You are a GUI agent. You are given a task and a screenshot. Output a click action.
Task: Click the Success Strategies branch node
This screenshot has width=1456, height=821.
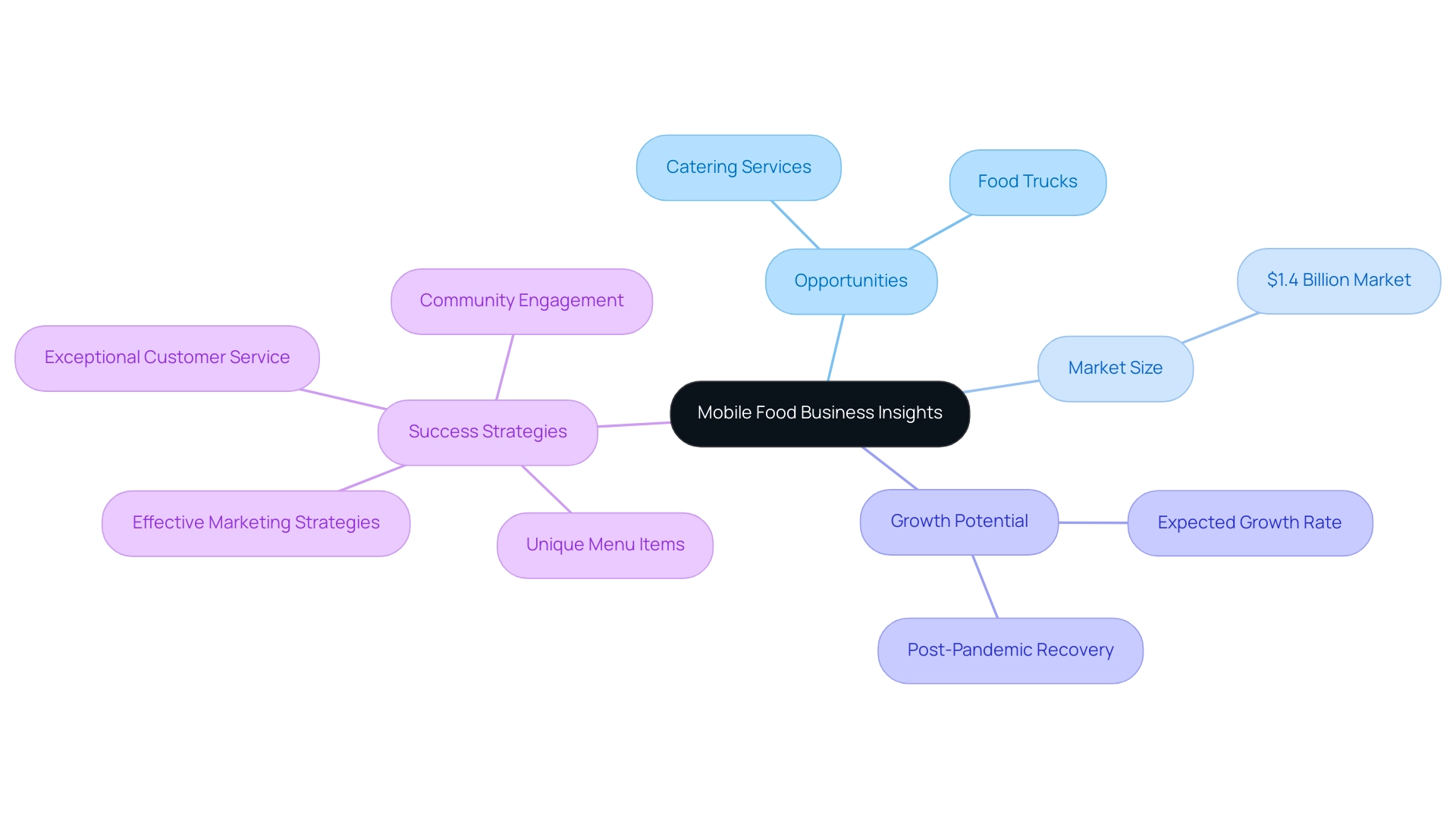click(486, 430)
